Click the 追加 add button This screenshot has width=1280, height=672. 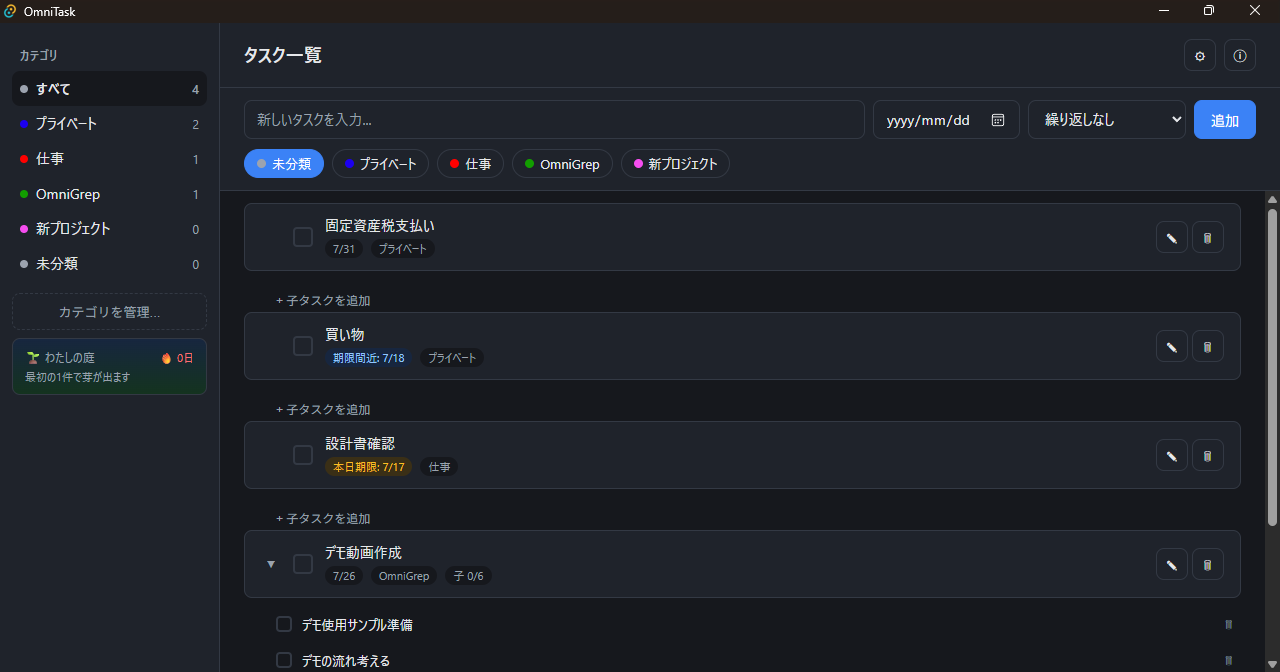[x=1225, y=120]
